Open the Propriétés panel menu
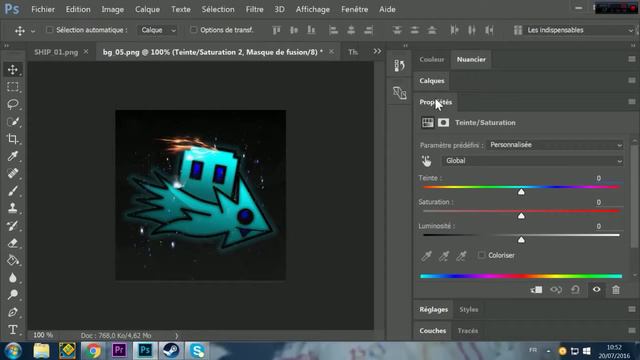640x360 pixels. 632,102
